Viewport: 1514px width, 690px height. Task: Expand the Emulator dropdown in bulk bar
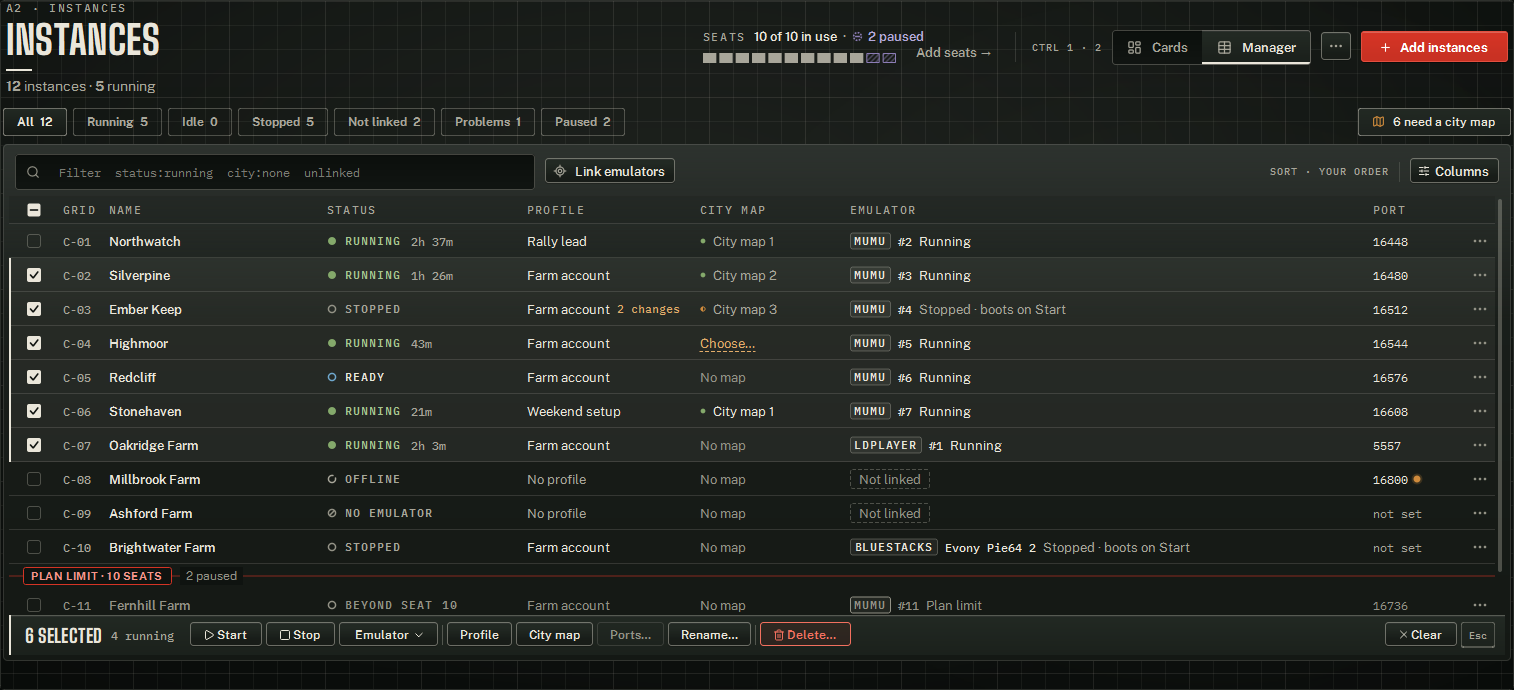pyautogui.click(x=389, y=634)
